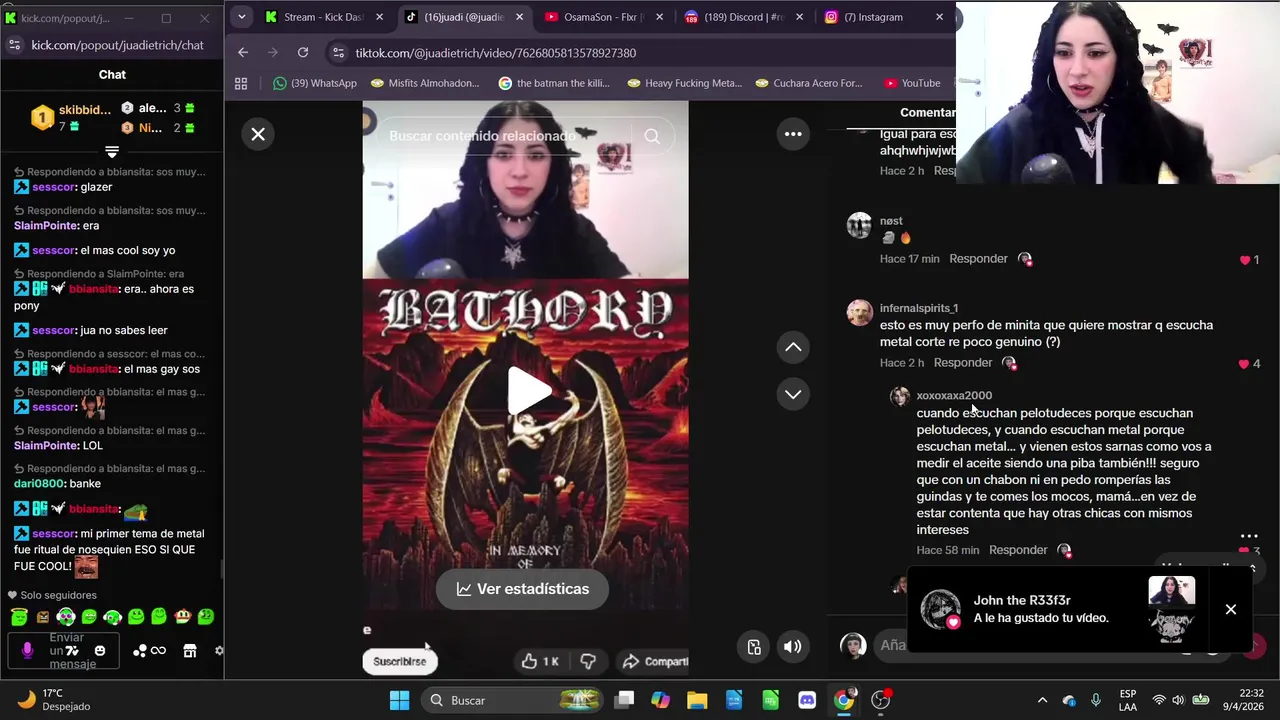View site info icon in address bar
This screenshot has height=720, width=1280.
click(337, 53)
